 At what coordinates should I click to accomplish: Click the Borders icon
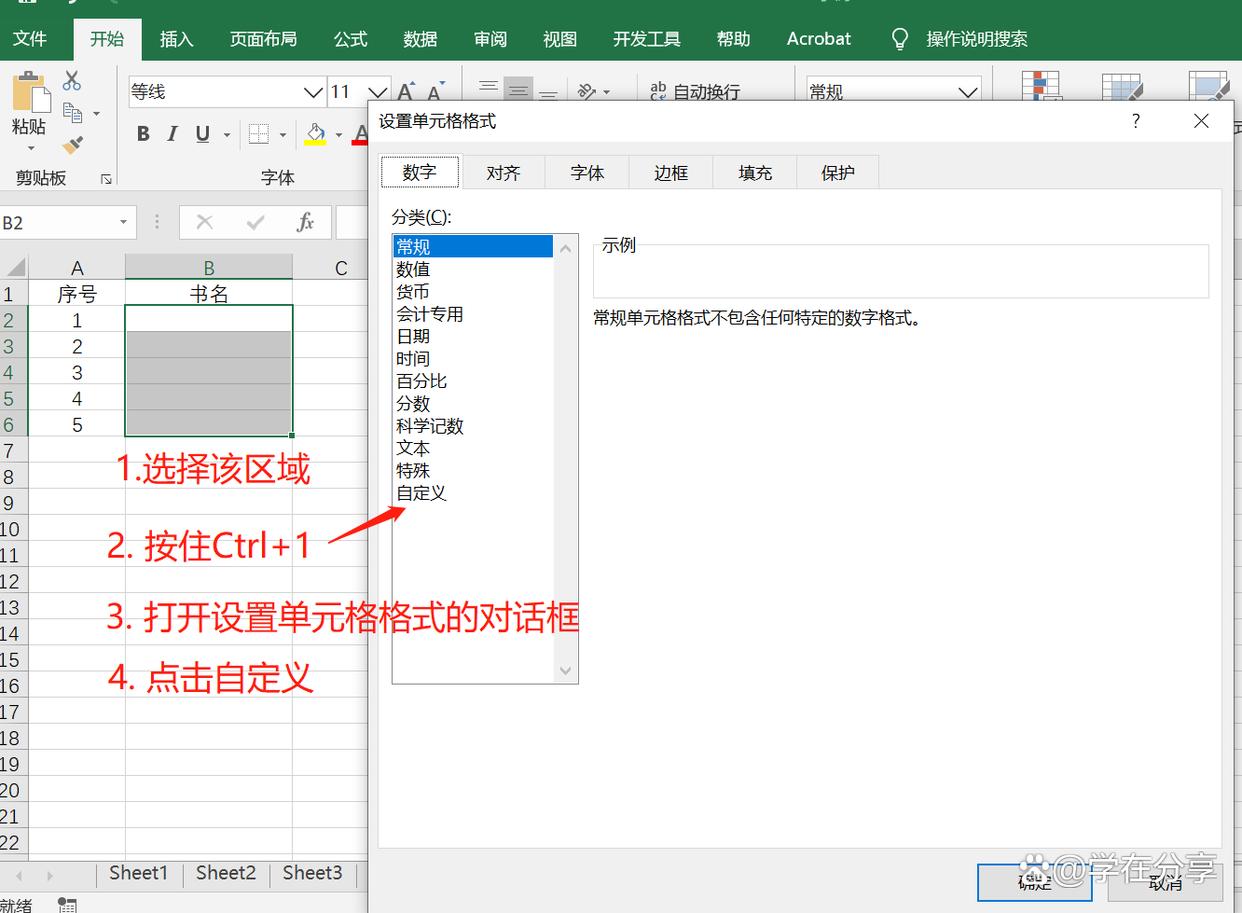click(x=259, y=134)
